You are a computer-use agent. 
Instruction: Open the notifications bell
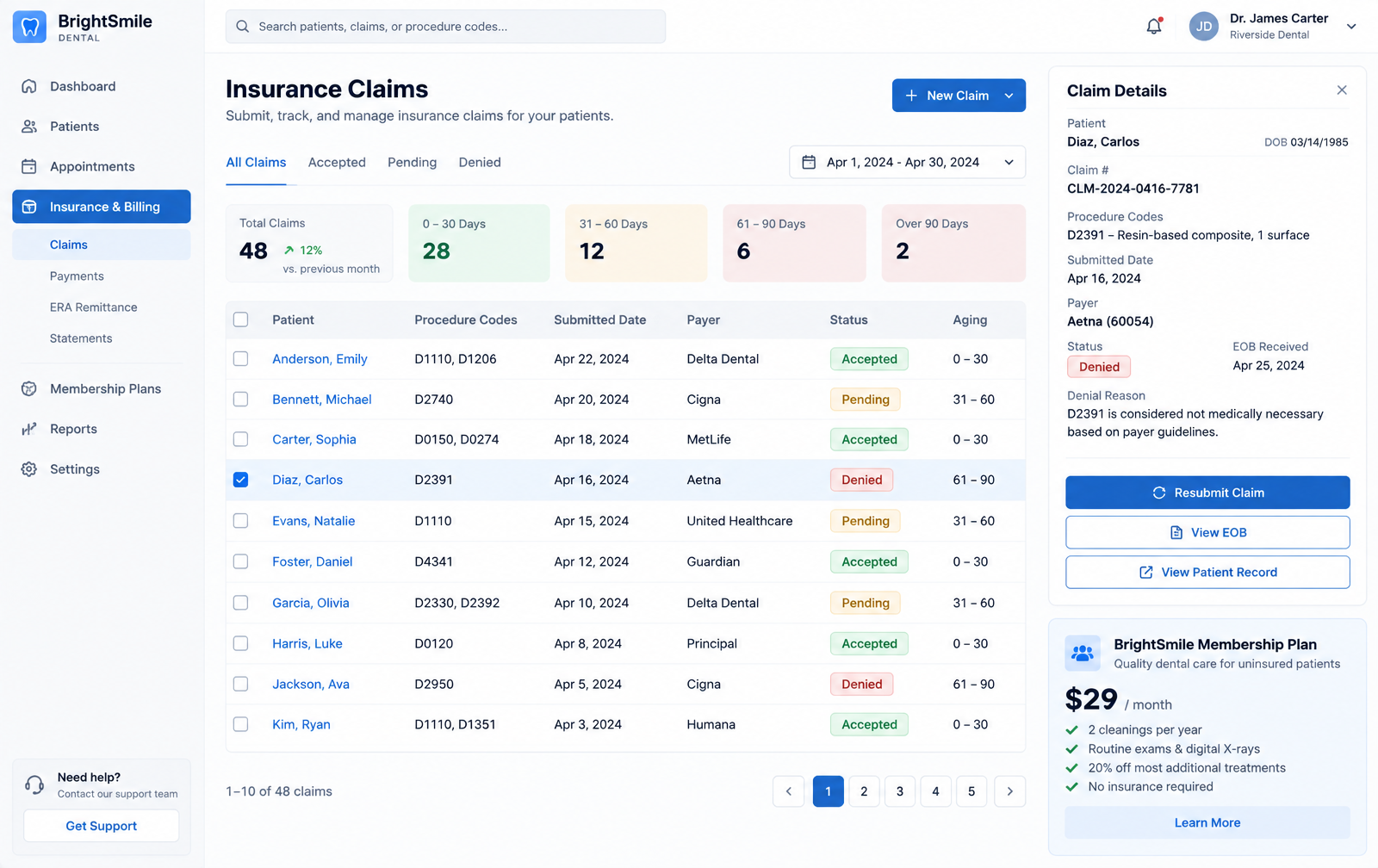click(1154, 26)
